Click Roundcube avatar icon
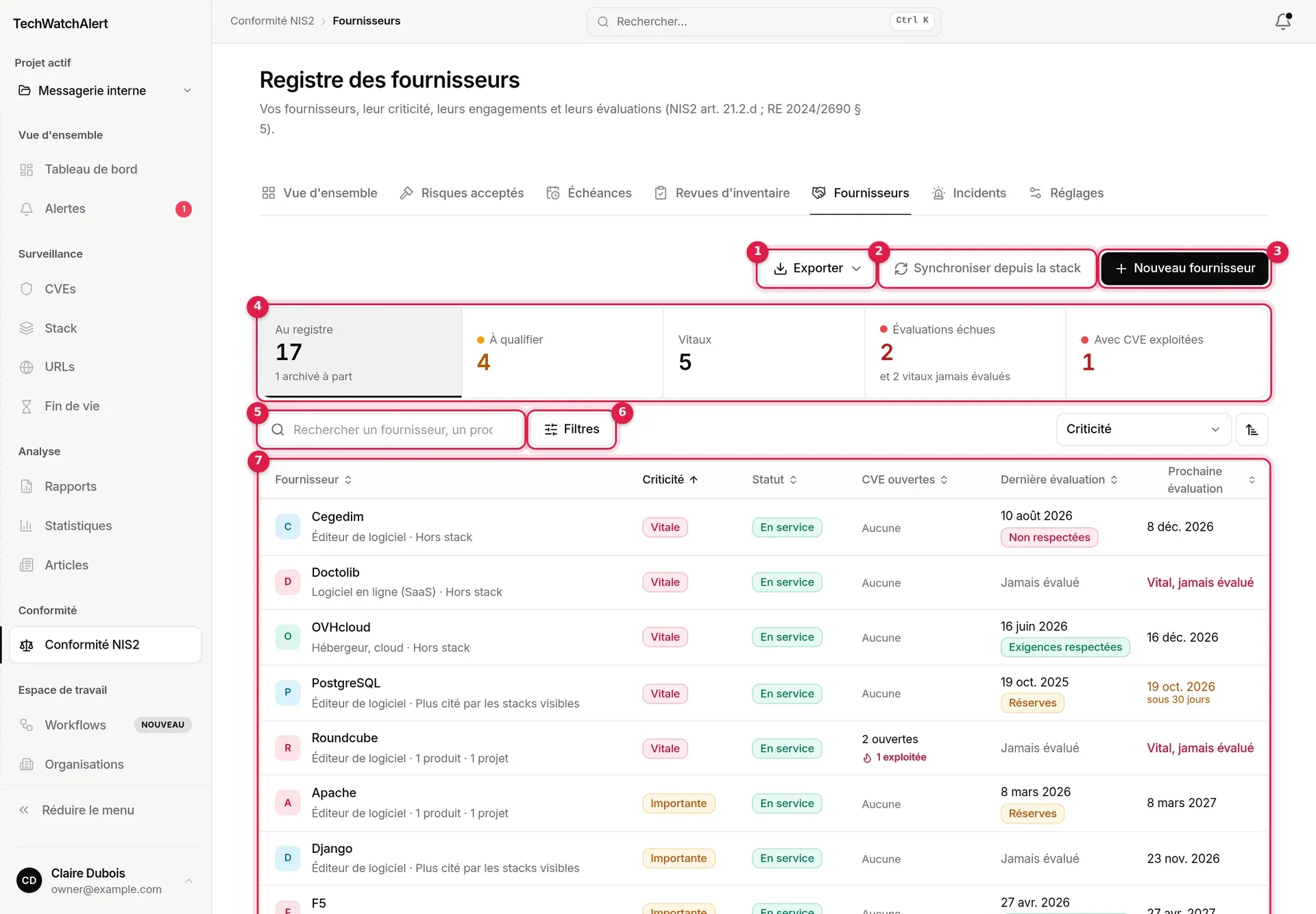Screen dimensions: 1316x914 [288, 747]
